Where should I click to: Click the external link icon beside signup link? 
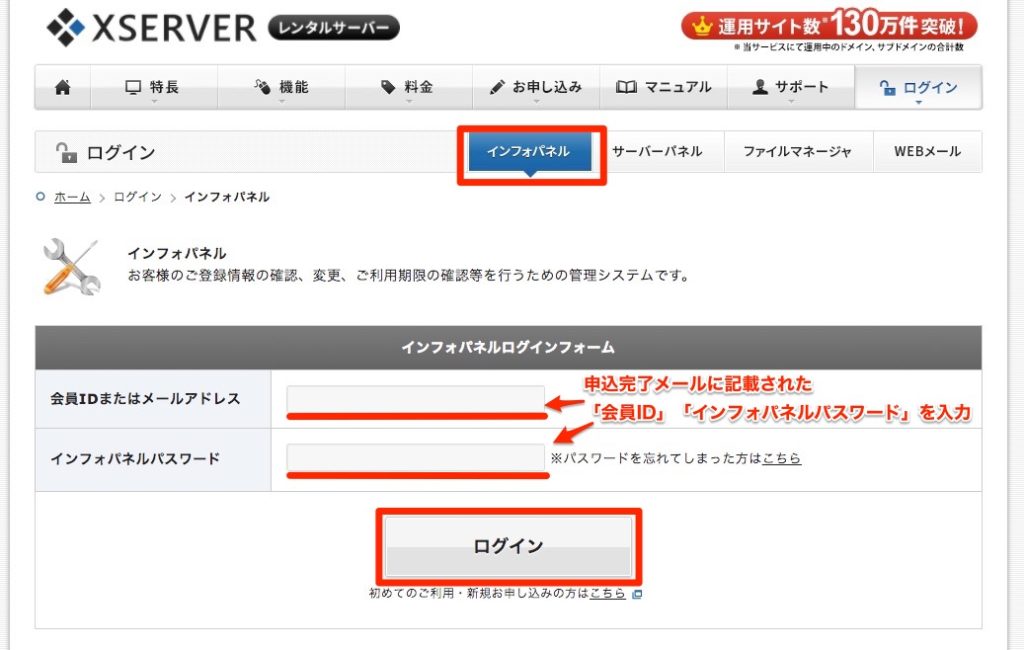coord(637,594)
